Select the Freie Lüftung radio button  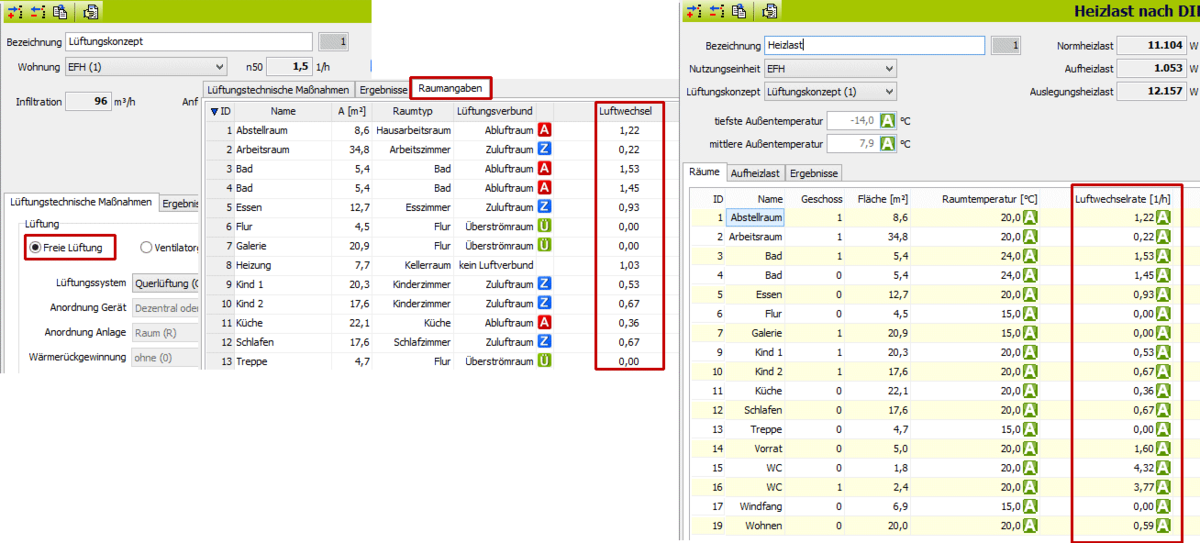coord(35,247)
